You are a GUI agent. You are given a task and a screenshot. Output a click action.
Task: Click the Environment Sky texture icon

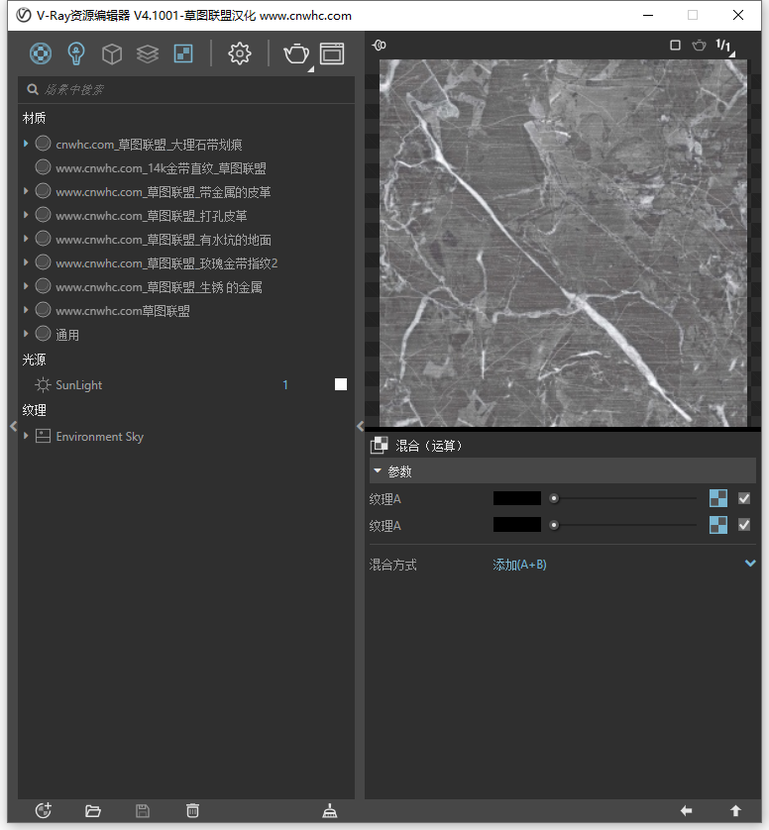pos(43,436)
